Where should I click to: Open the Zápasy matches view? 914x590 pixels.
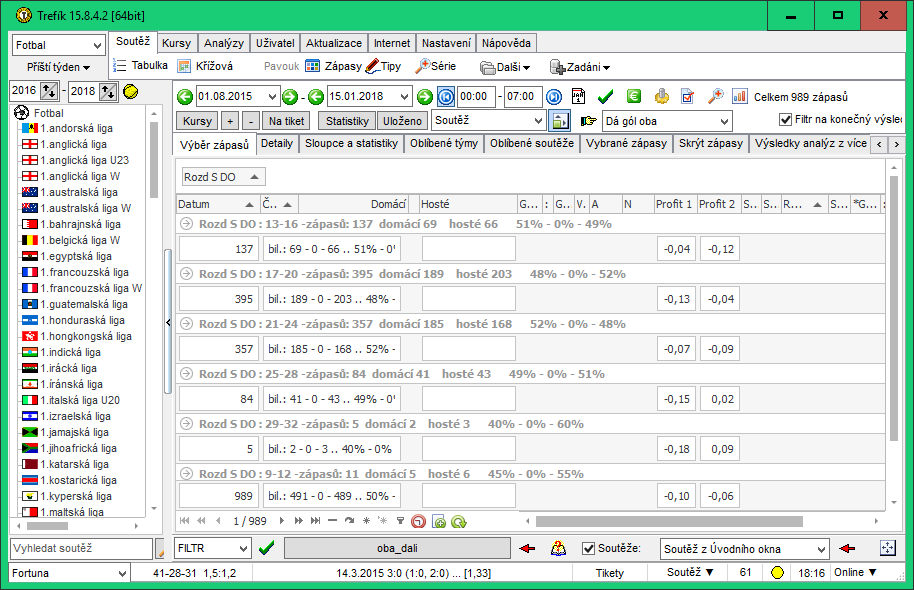(x=334, y=66)
